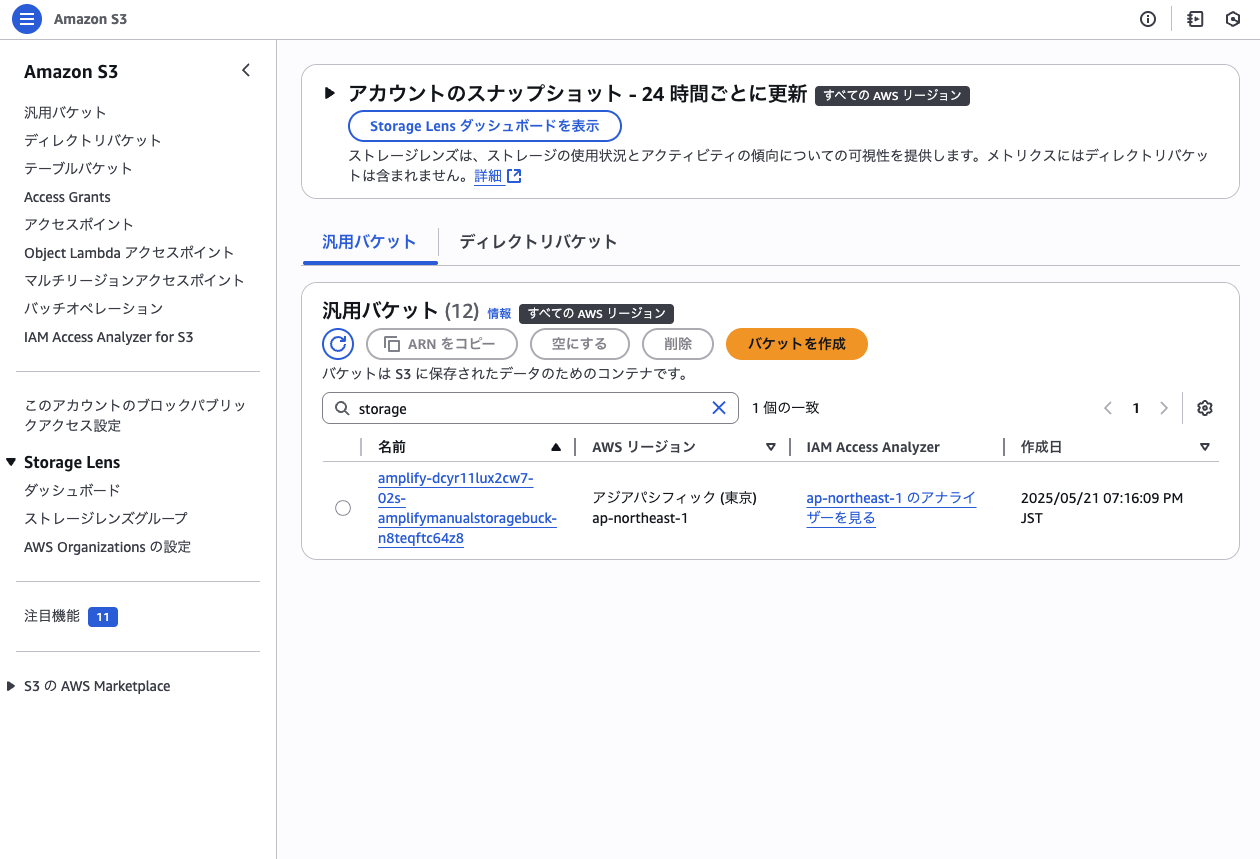
Task: Open the 詳細 link in snapshot description
Action: coord(488,176)
